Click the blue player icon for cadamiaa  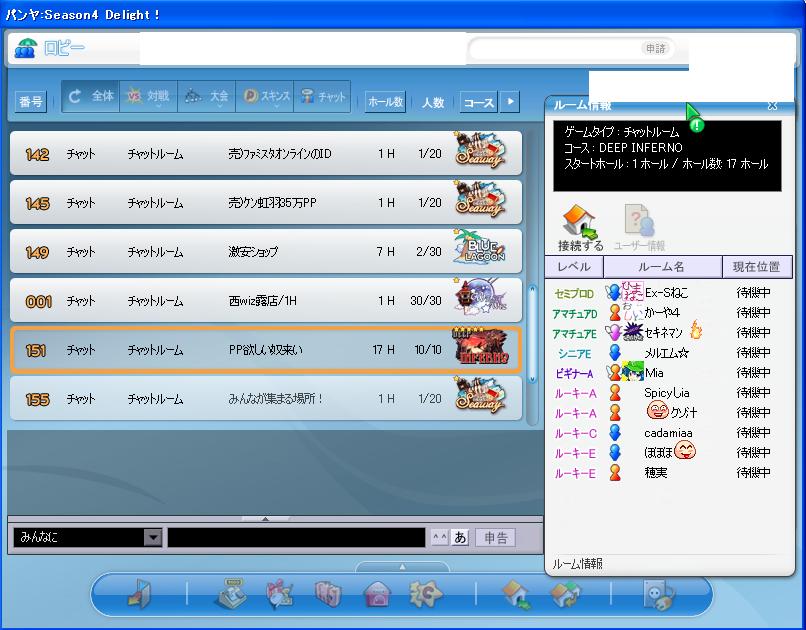(615, 432)
